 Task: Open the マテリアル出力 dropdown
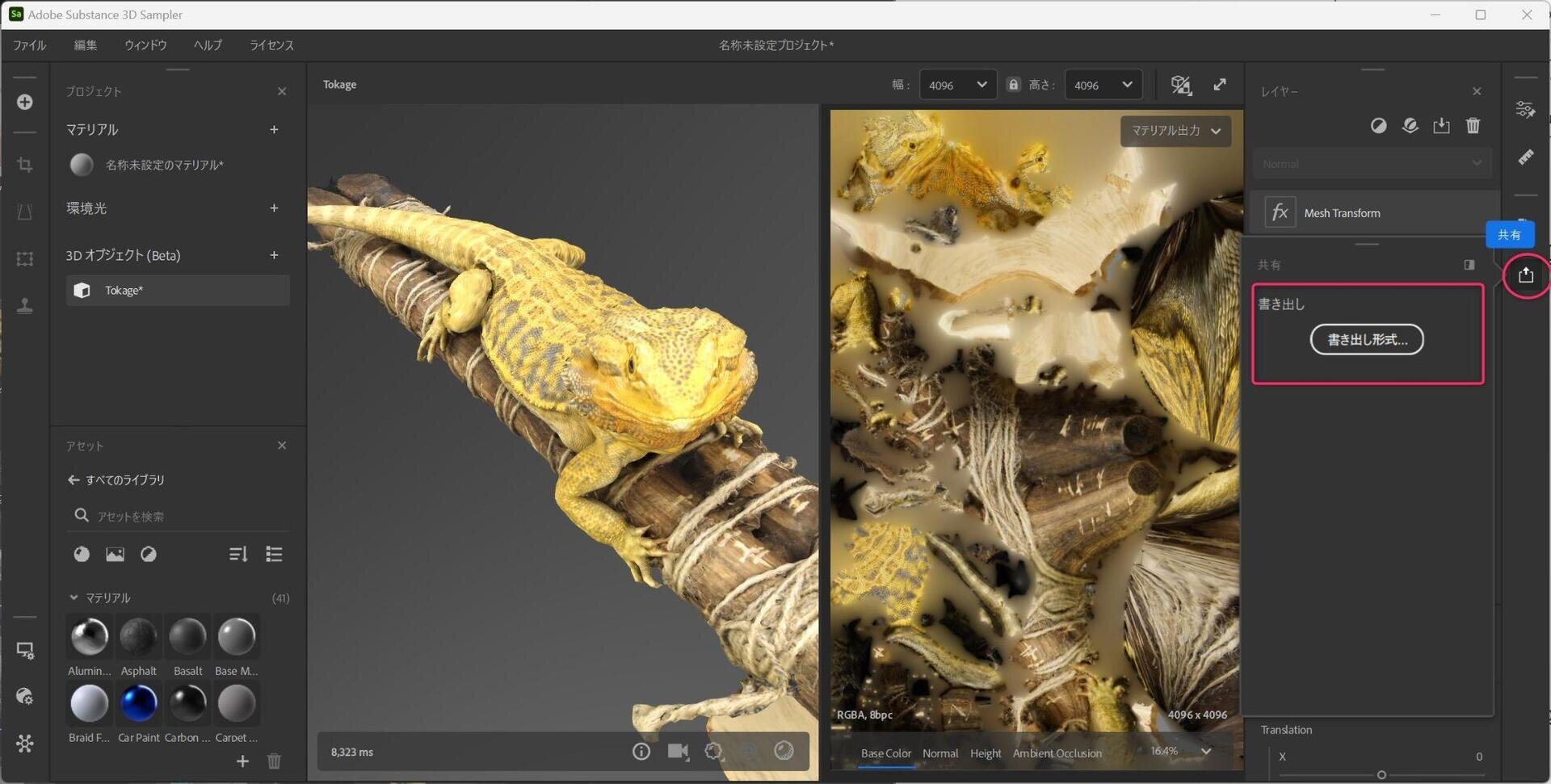1175,131
